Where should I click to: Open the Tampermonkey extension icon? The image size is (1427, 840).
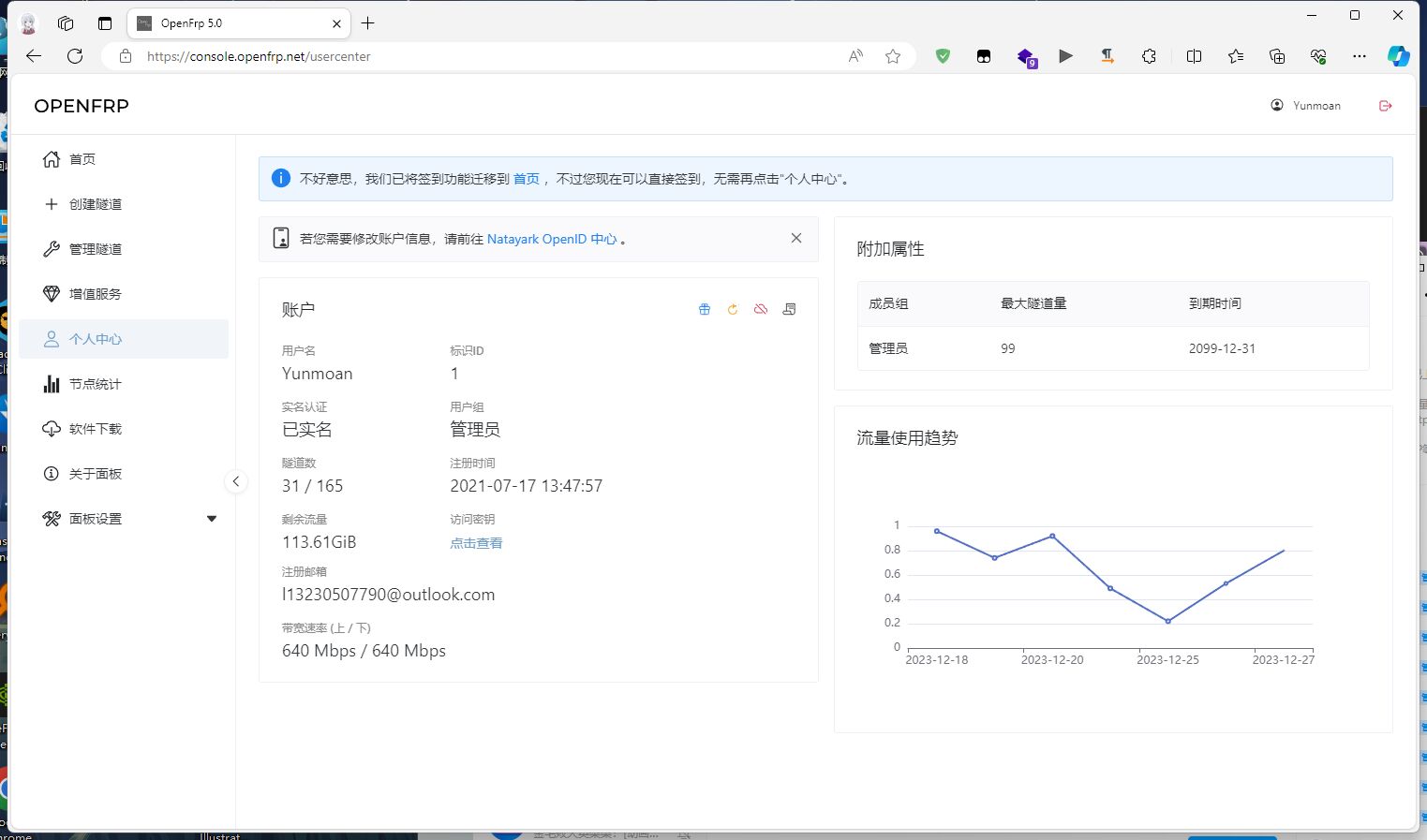pyautogui.click(x=984, y=56)
